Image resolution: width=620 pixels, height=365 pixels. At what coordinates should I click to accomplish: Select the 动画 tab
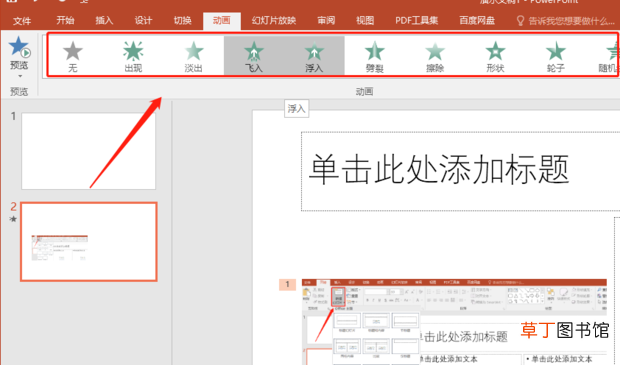pos(221,21)
